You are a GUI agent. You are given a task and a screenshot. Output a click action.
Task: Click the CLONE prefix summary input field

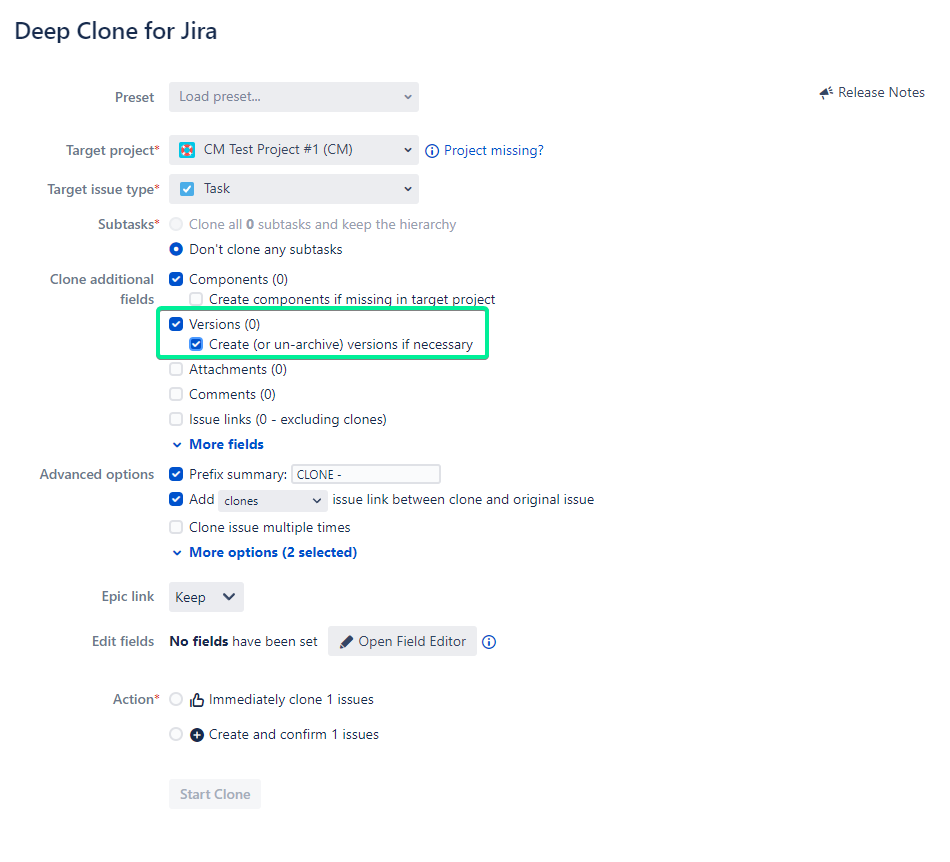click(365, 474)
